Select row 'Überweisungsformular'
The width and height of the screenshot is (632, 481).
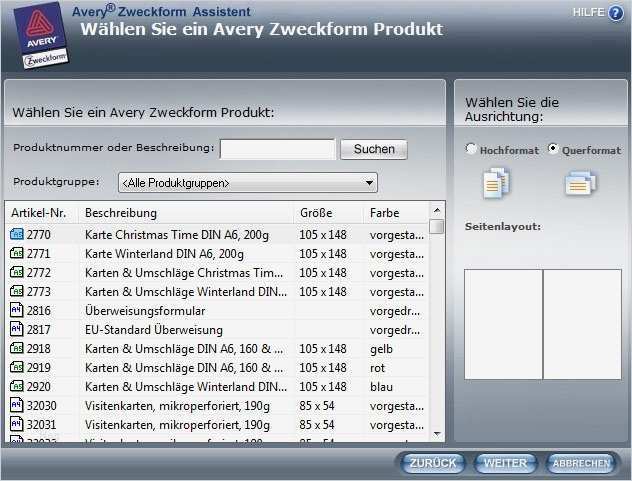(x=218, y=310)
